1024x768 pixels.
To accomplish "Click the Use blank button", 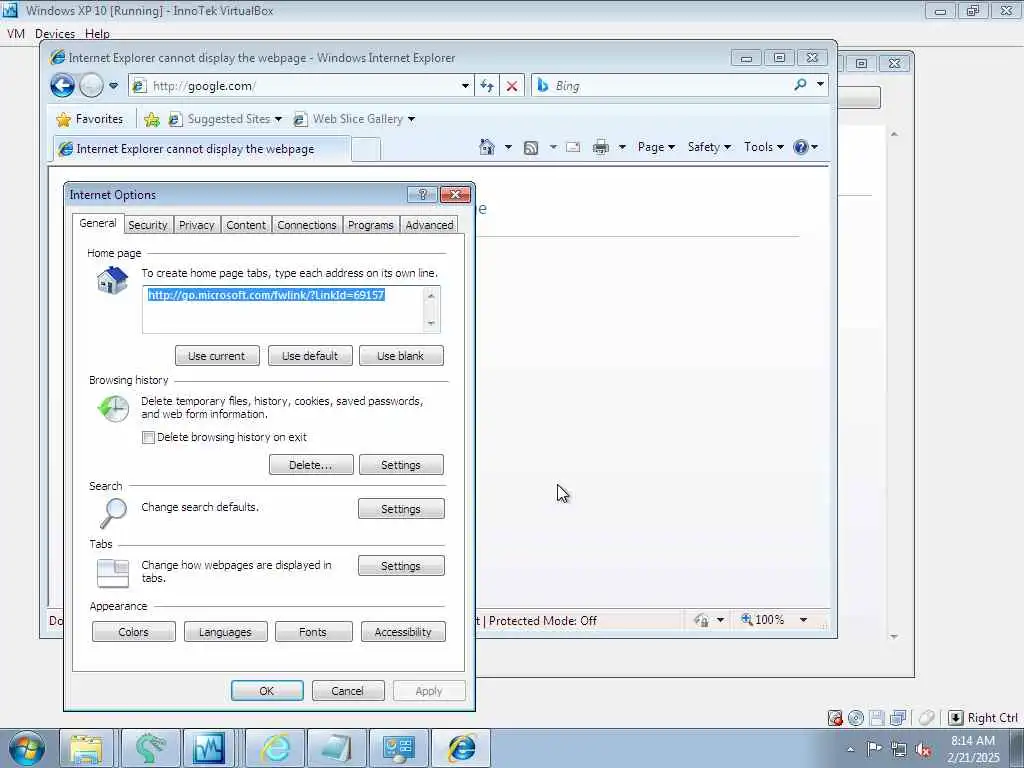I will coord(401,356).
